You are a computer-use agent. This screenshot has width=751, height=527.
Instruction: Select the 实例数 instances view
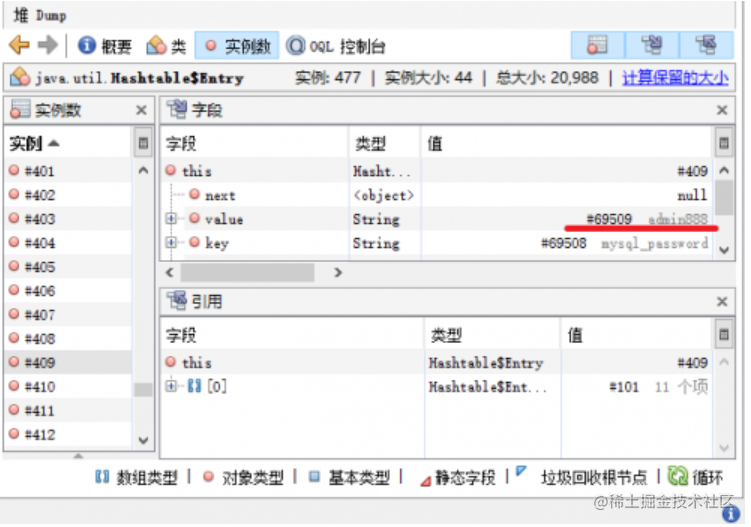237,46
